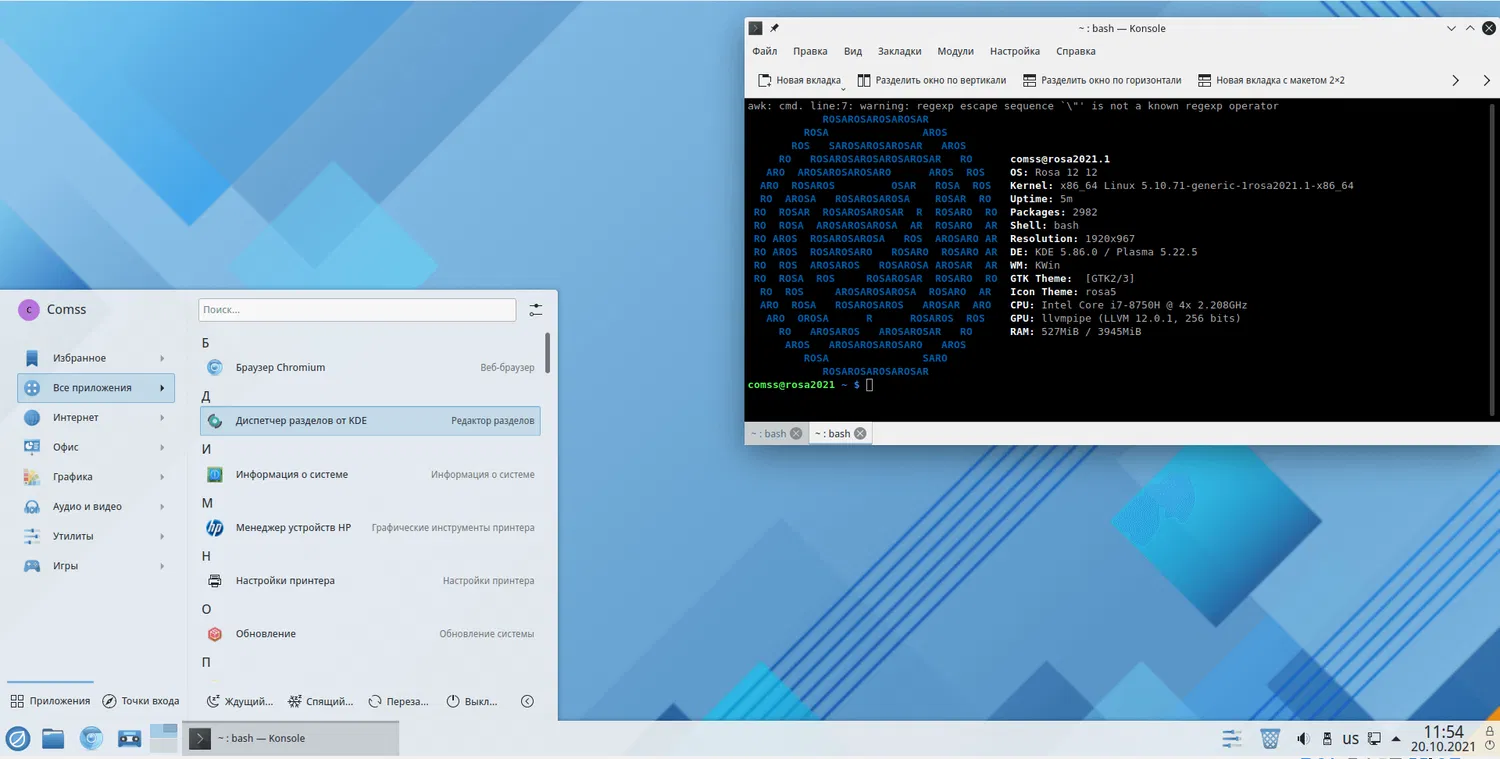Open the trash bin in the panel
The width and height of the screenshot is (1500, 759).
1270,739
